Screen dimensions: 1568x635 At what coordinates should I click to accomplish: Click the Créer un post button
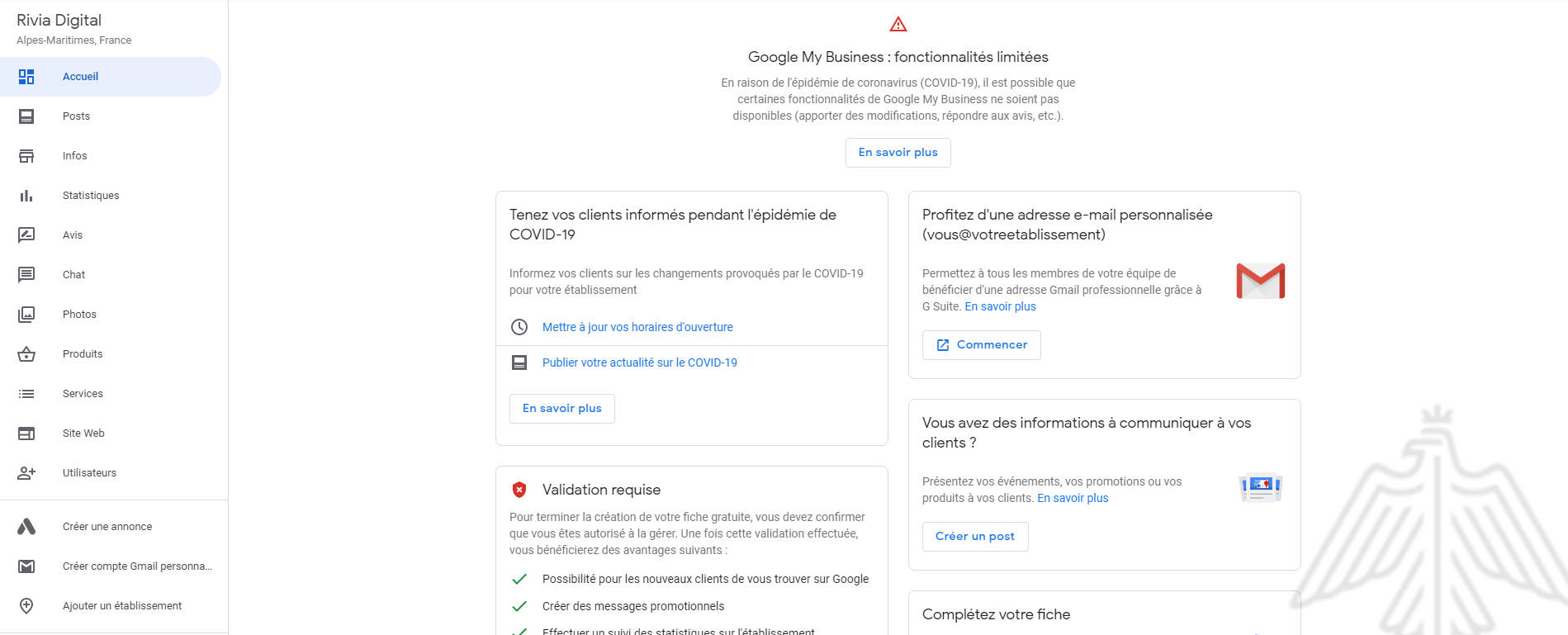[975, 537]
